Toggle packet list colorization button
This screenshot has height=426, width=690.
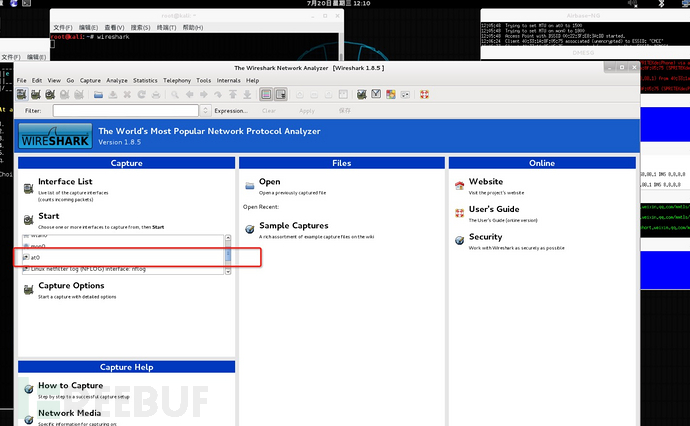coord(266,95)
